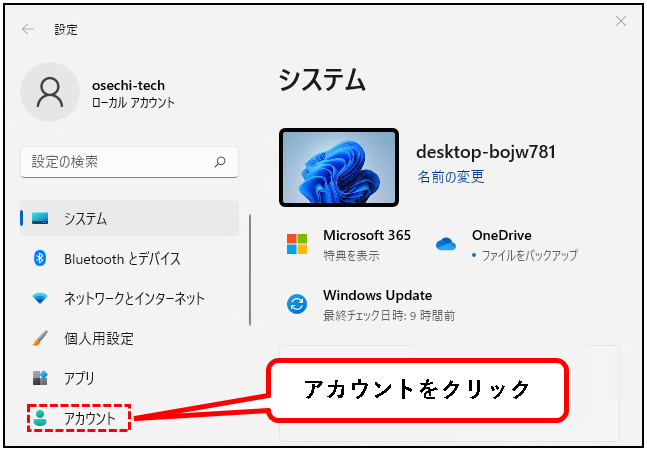Click the paintbrush 個人用設定 icon
This screenshot has width=647, height=450.
pyautogui.click(x=40, y=338)
